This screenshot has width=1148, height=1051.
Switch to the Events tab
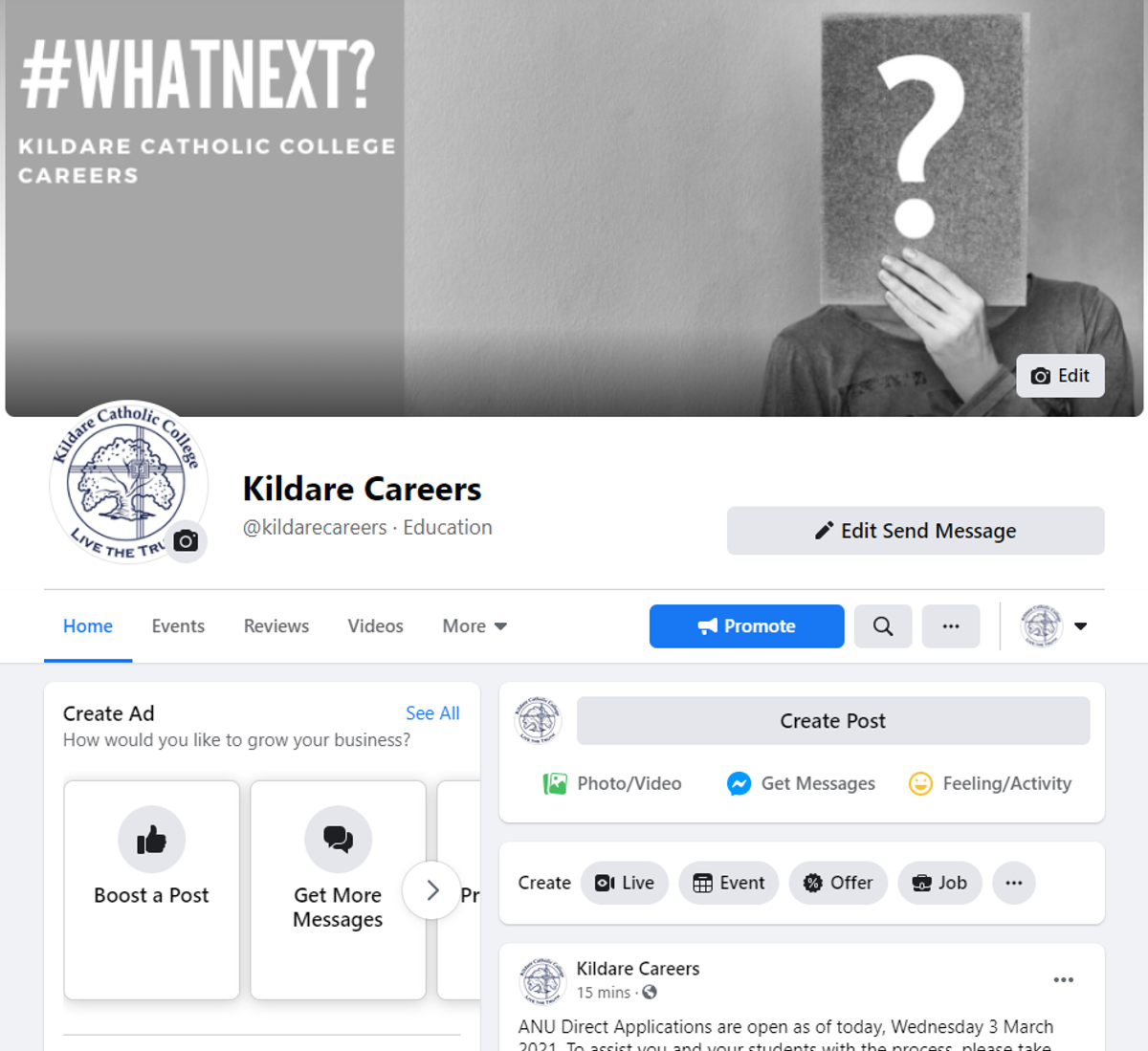[x=178, y=626]
